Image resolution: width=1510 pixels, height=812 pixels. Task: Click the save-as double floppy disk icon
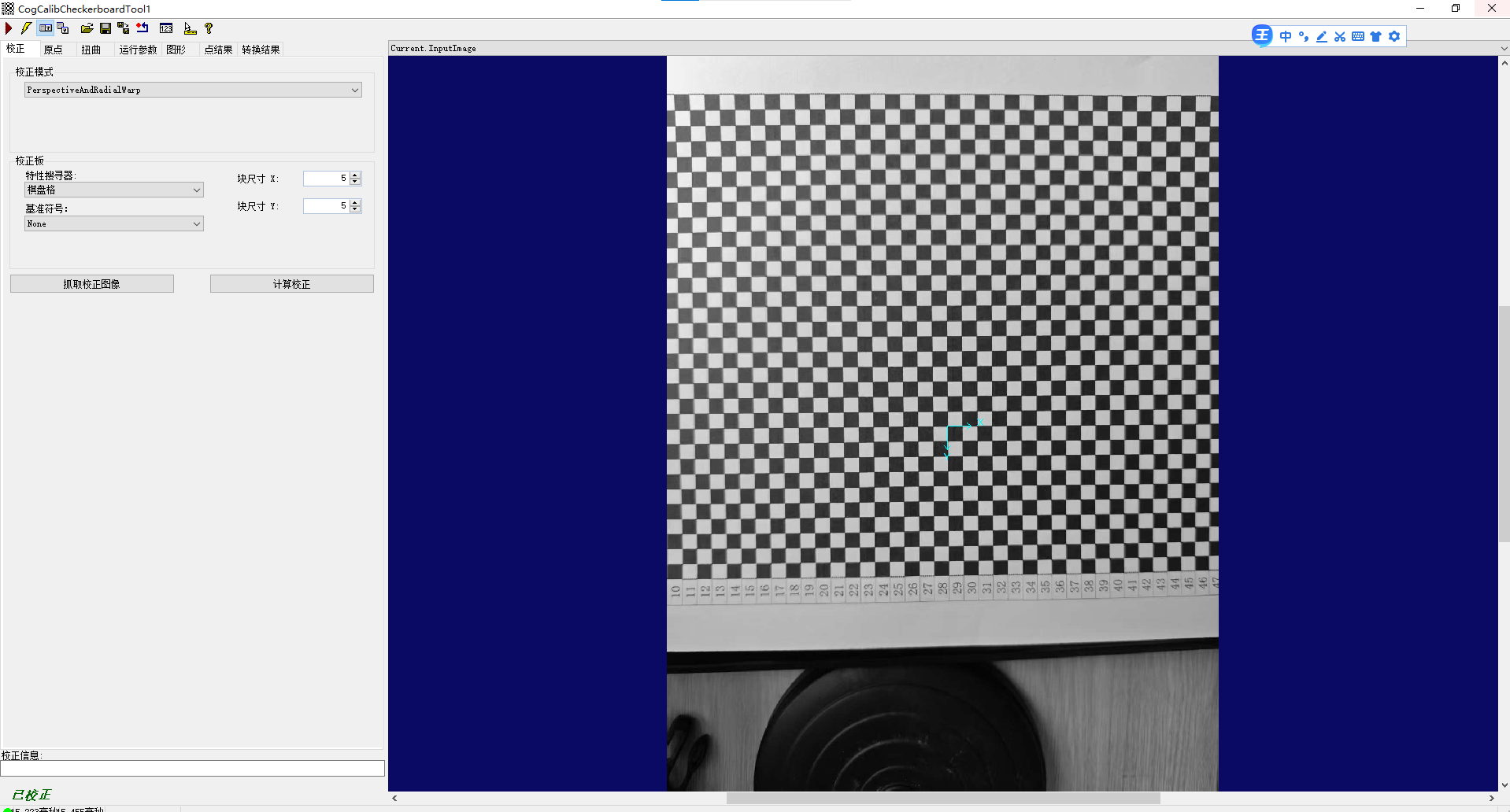point(123,28)
